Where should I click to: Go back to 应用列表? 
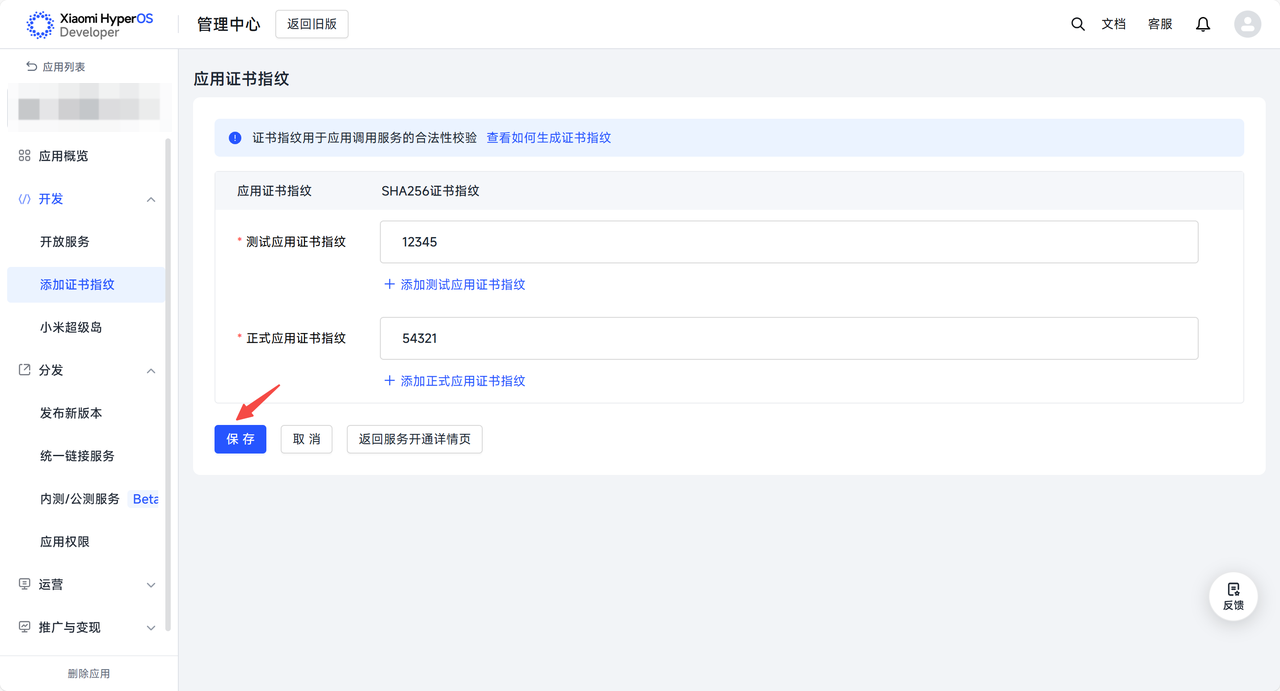tap(56, 67)
